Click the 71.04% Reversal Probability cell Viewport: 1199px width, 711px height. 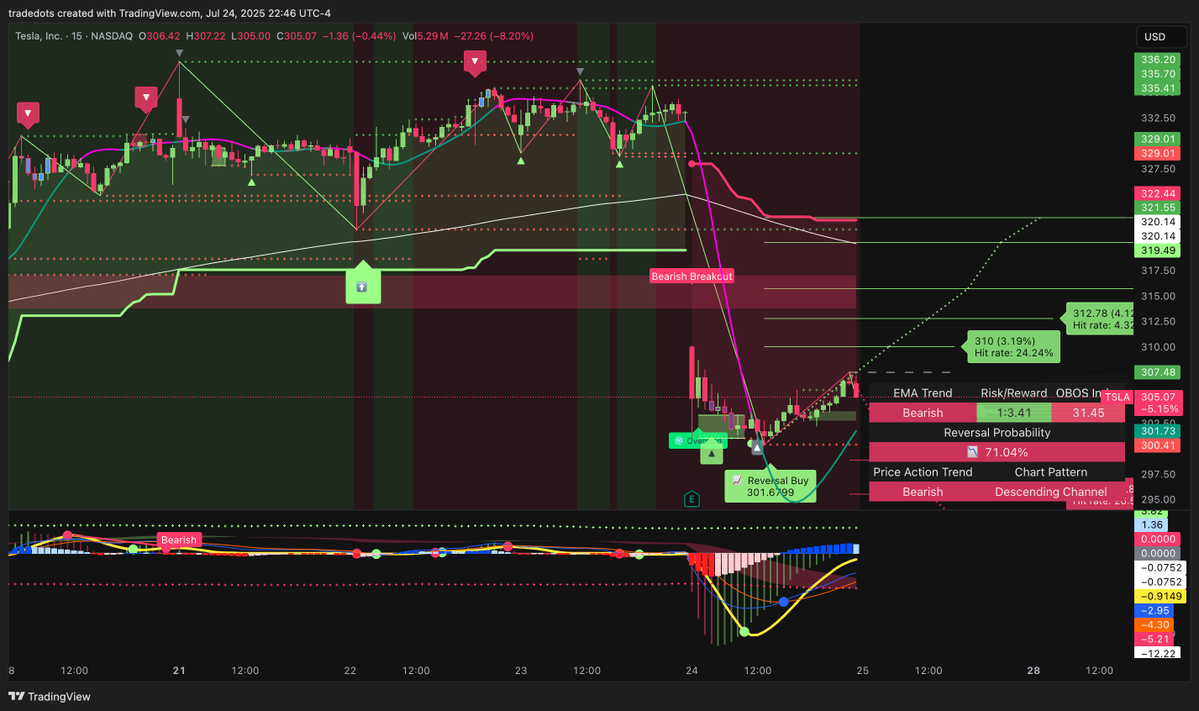click(997, 452)
